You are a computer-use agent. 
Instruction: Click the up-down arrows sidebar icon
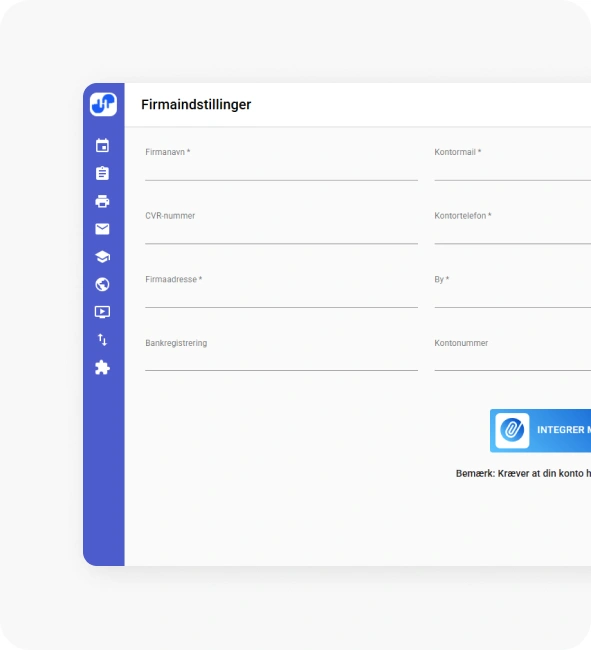(102, 340)
